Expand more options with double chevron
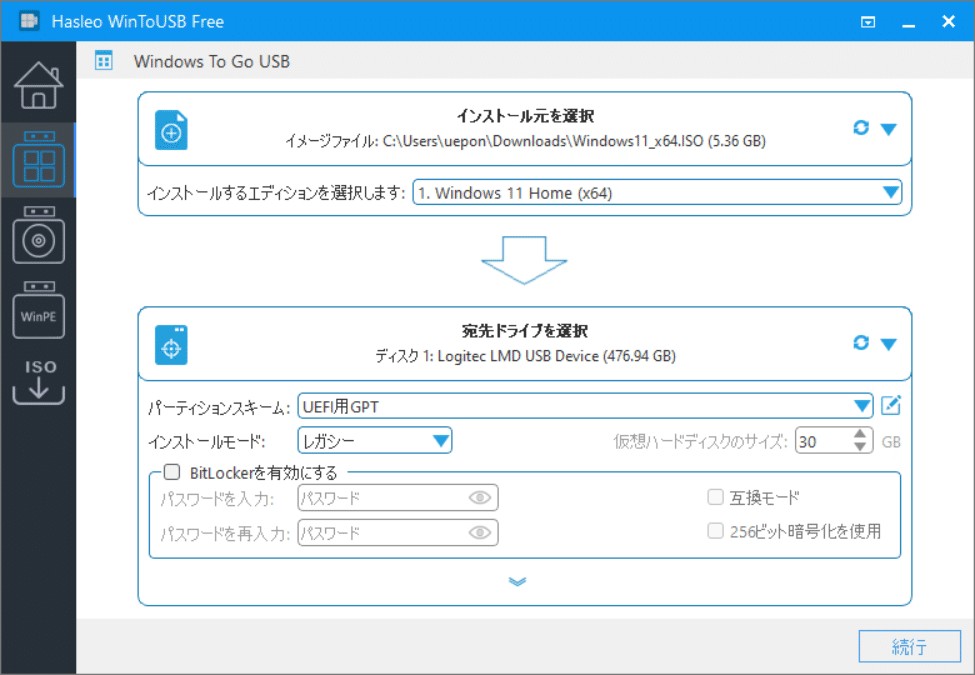975x675 pixels. (517, 581)
